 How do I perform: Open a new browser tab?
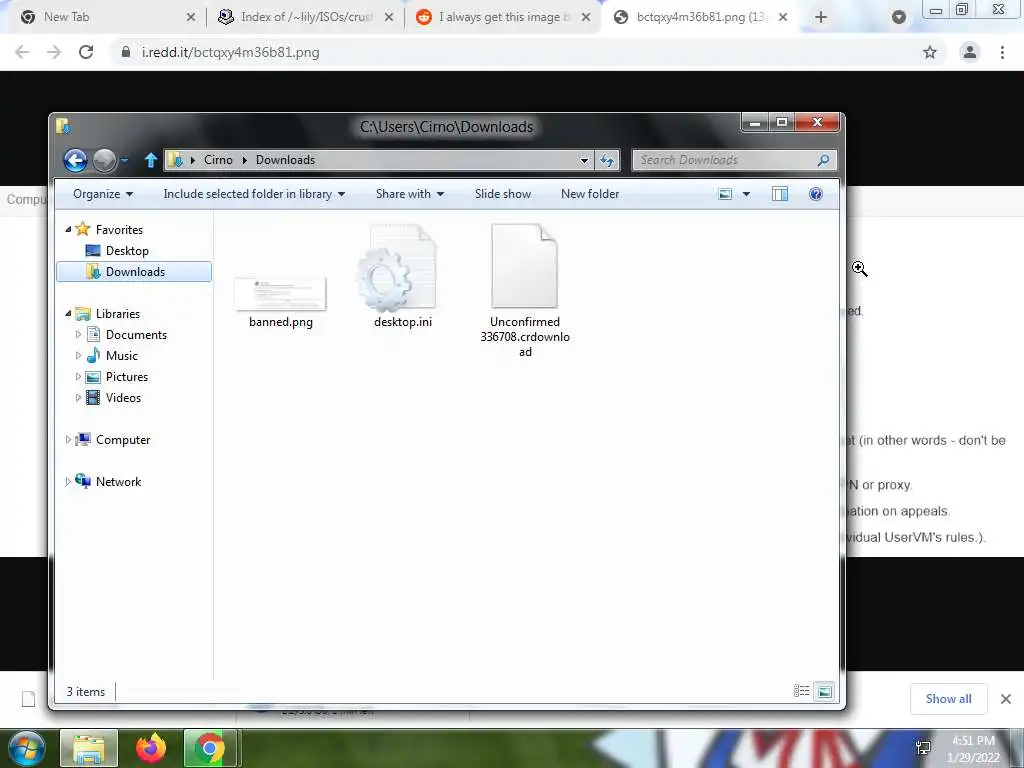pyautogui.click(x=821, y=17)
